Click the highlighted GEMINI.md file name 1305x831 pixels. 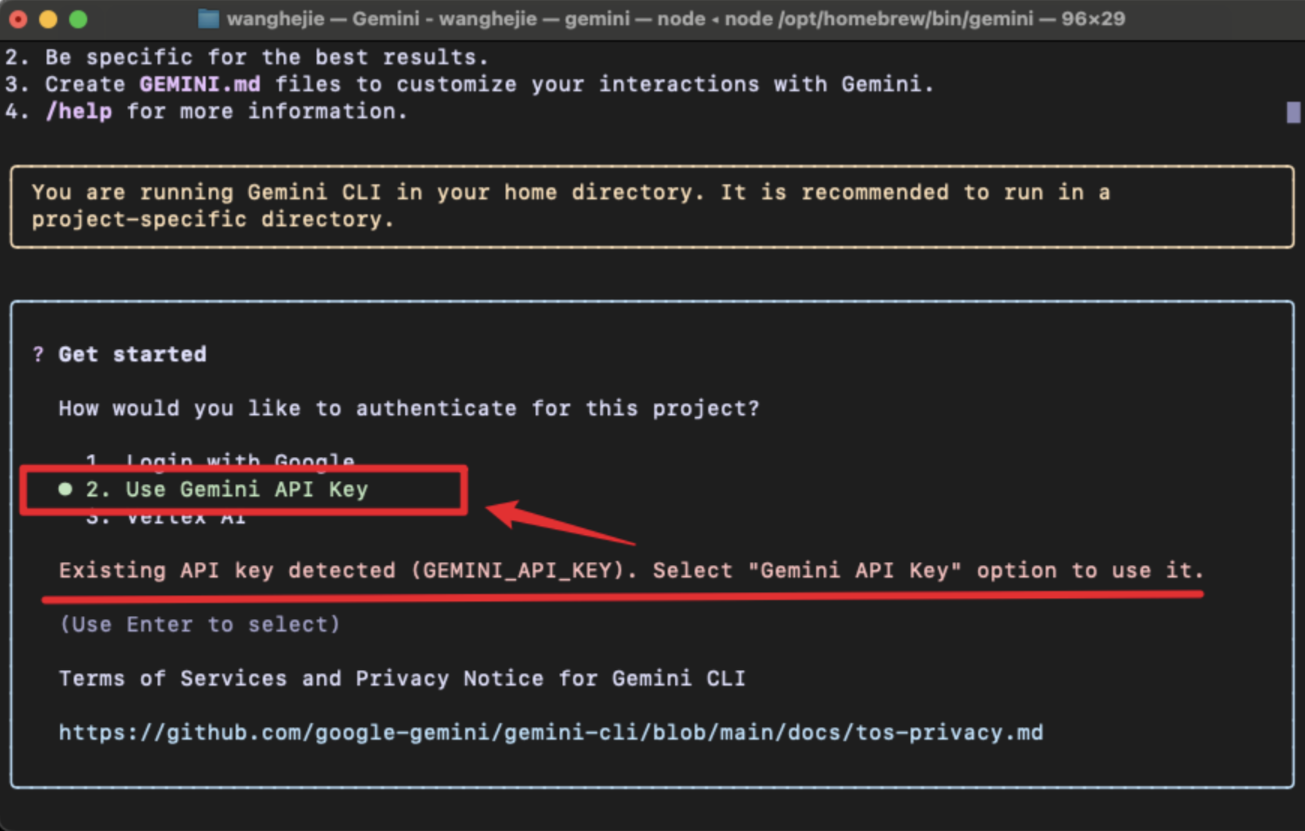[200, 84]
